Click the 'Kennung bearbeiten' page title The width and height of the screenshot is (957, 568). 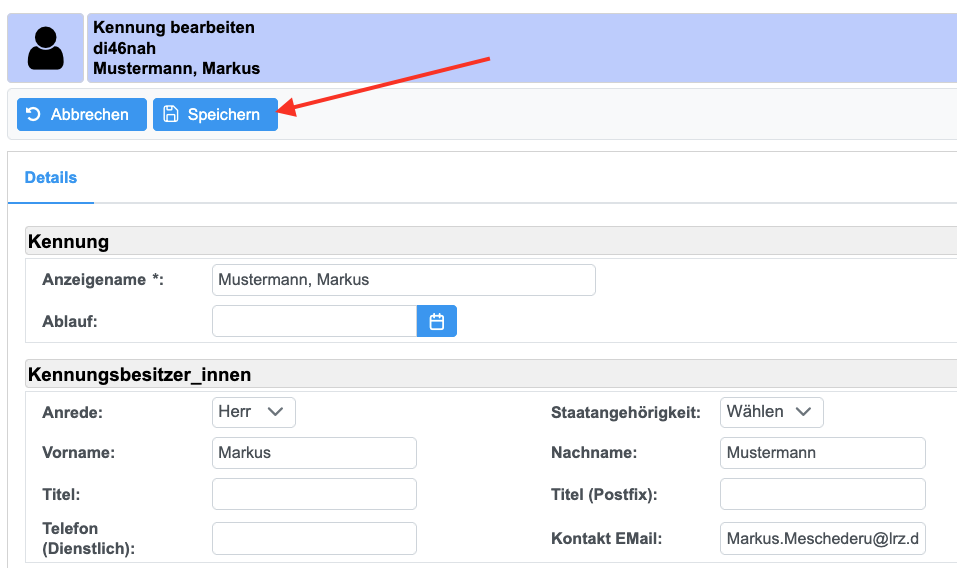(x=173, y=27)
